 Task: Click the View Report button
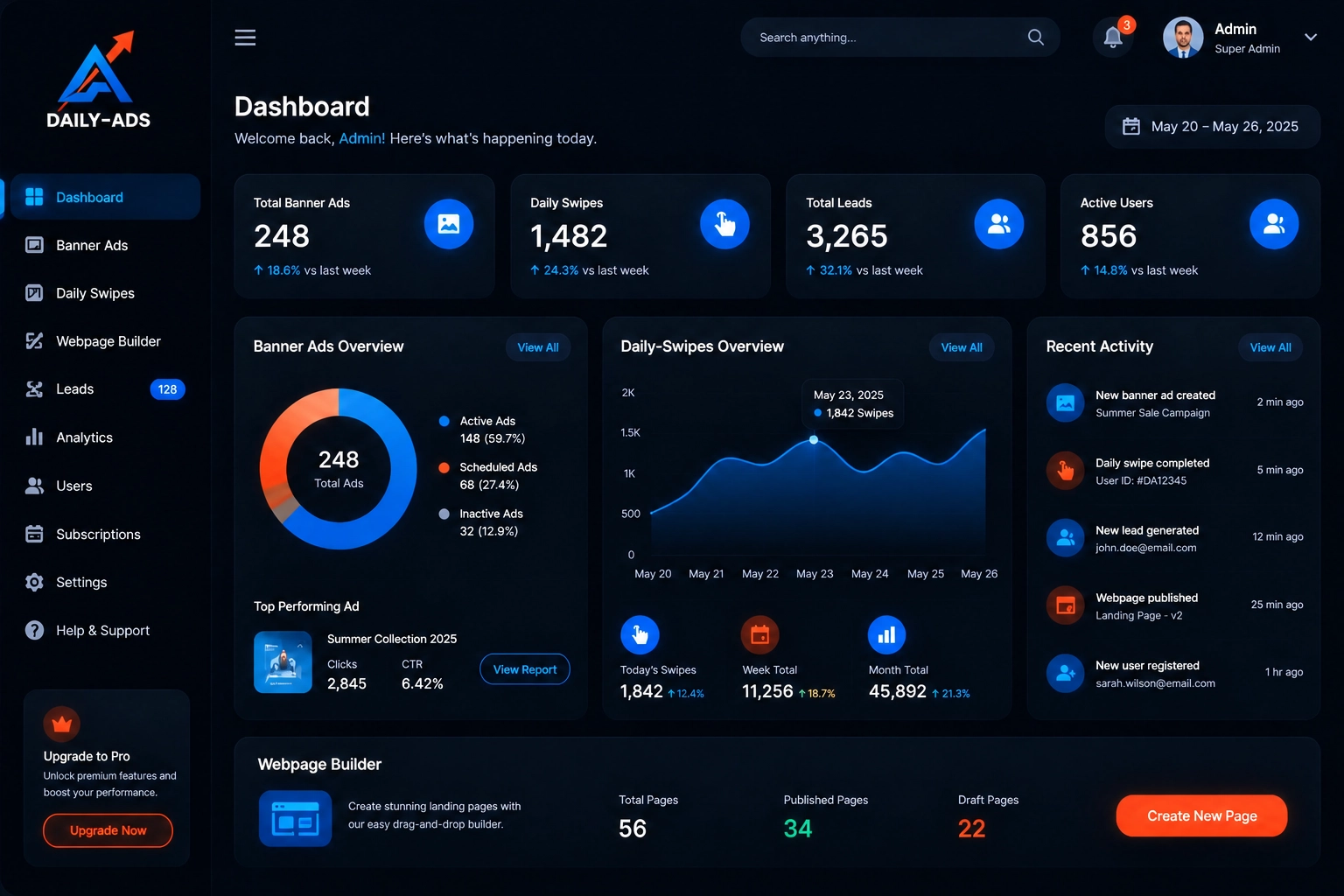(525, 669)
